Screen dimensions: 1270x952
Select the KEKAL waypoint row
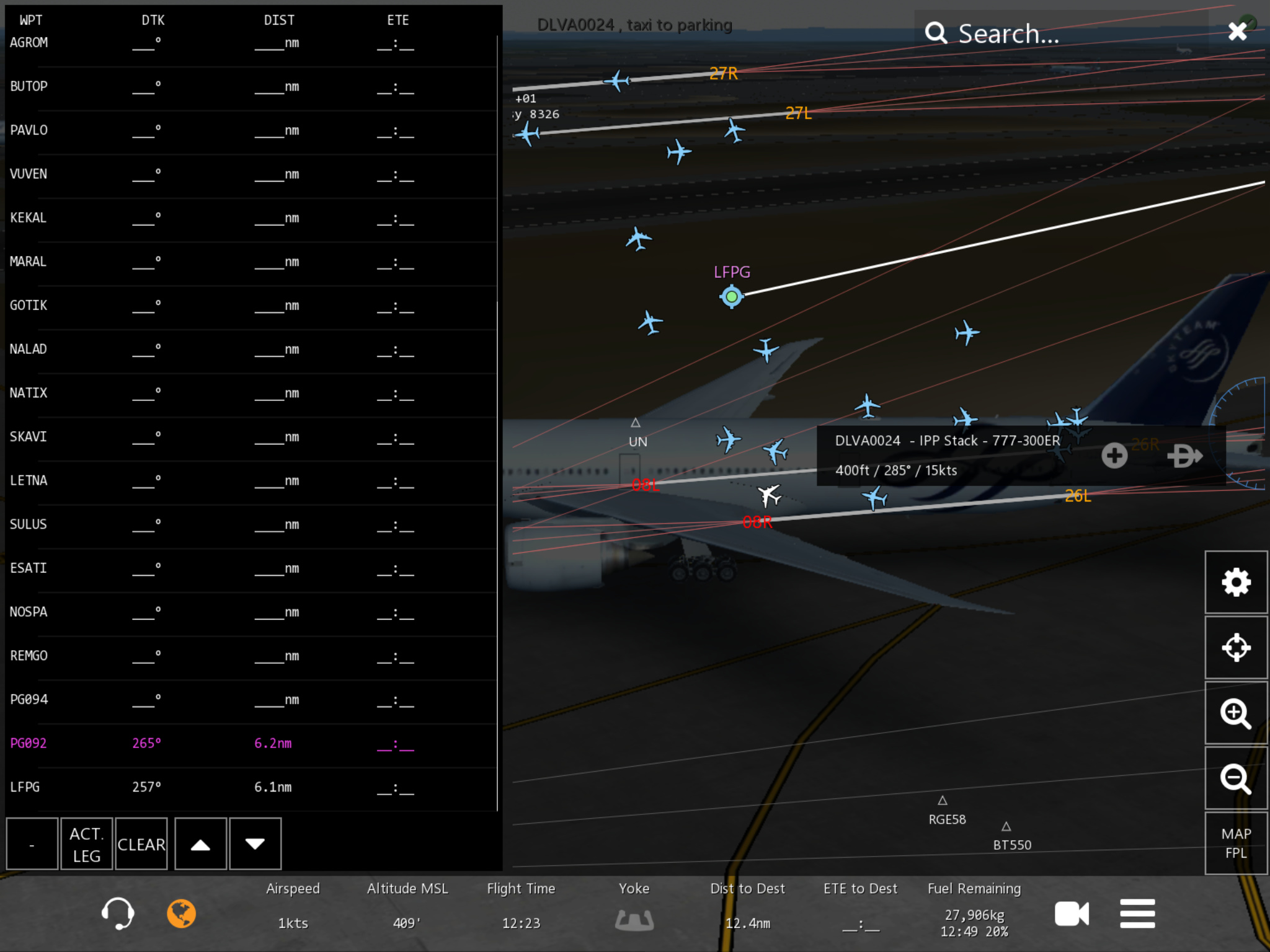(248, 218)
